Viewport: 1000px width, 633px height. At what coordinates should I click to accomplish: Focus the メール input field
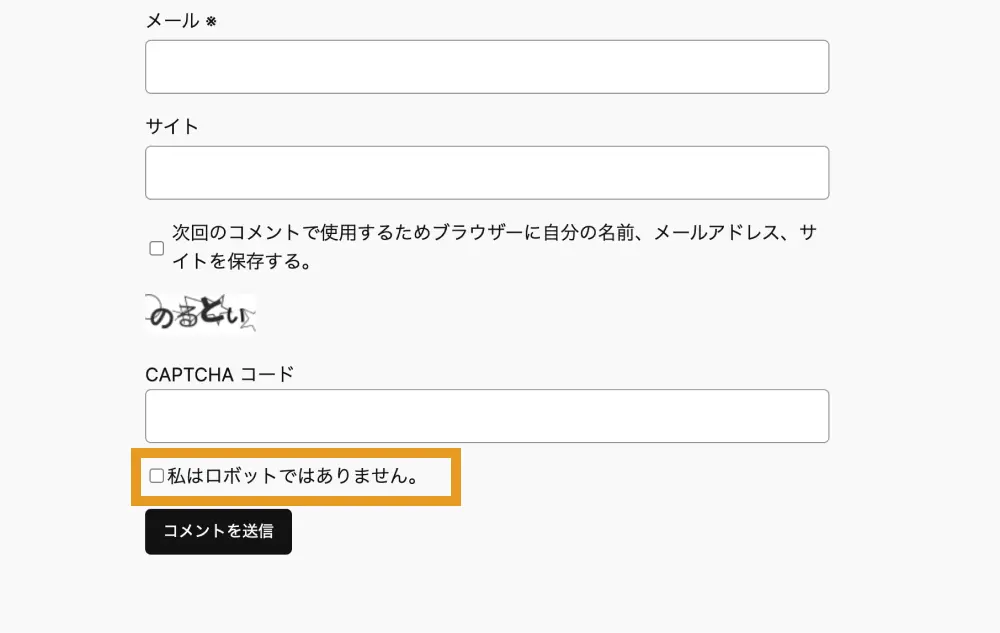(487, 67)
